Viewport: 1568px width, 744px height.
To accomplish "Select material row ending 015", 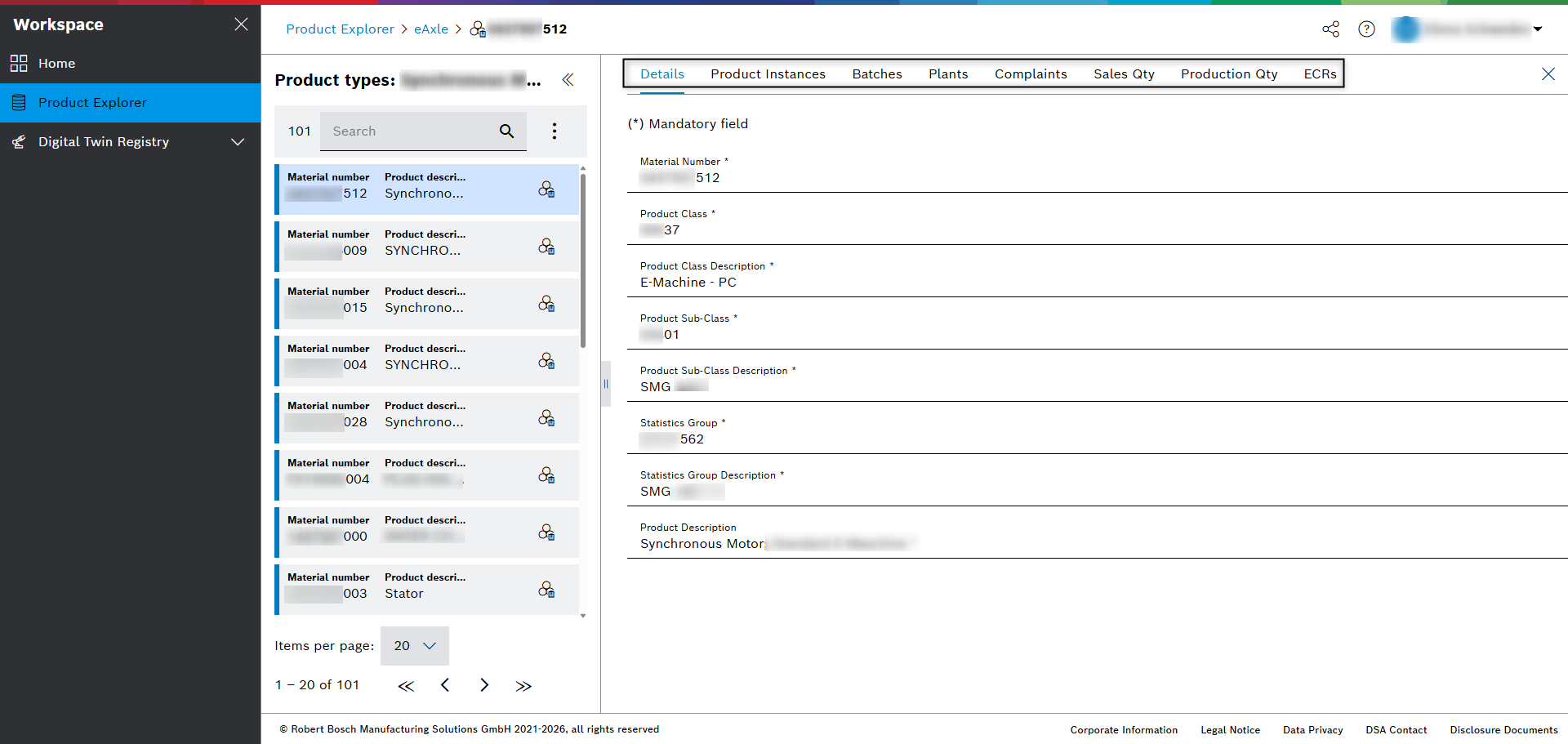I will coord(427,304).
